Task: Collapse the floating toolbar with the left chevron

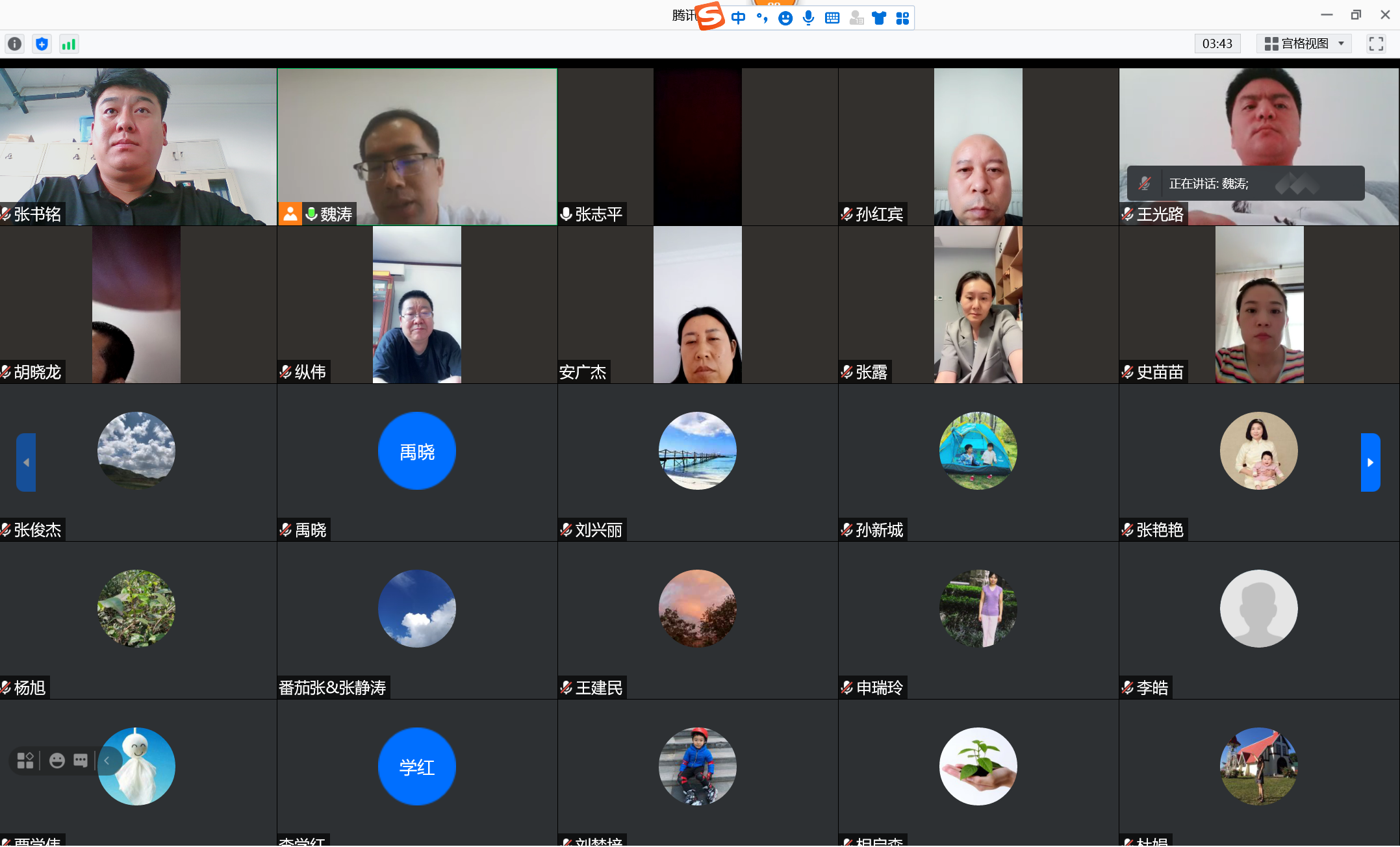Action: pos(107,761)
